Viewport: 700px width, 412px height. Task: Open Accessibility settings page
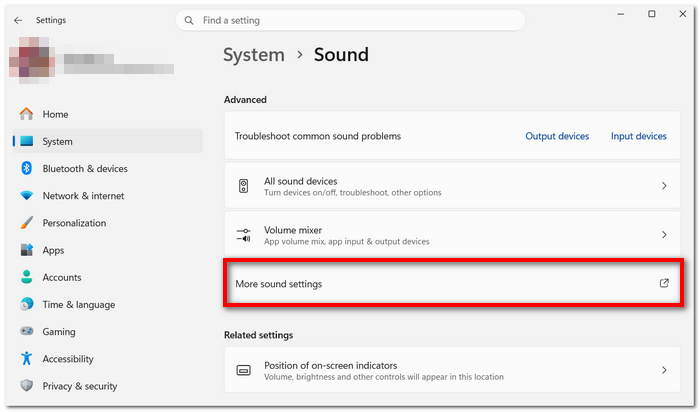(108, 359)
